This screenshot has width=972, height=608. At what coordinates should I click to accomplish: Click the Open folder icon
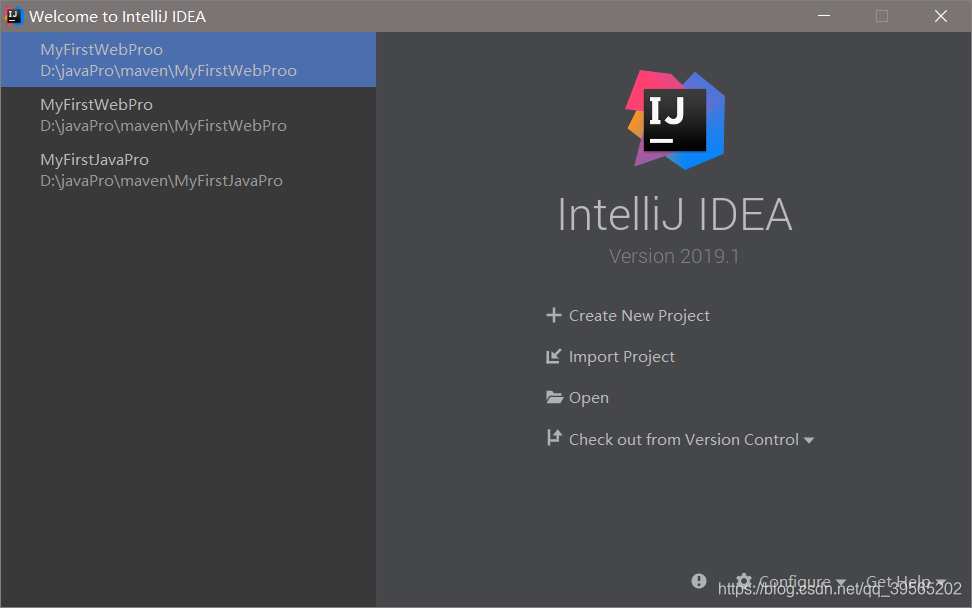554,397
